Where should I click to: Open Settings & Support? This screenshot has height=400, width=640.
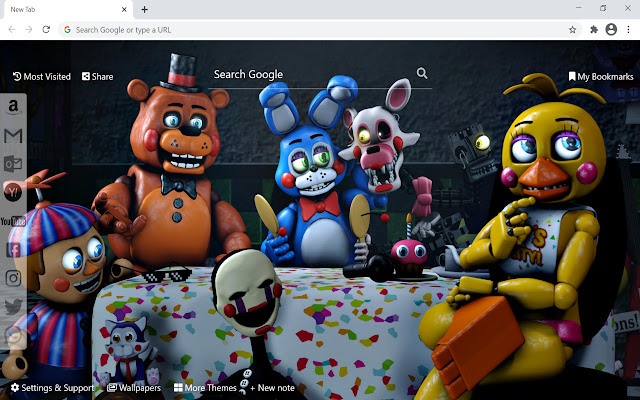pyautogui.click(x=52, y=388)
